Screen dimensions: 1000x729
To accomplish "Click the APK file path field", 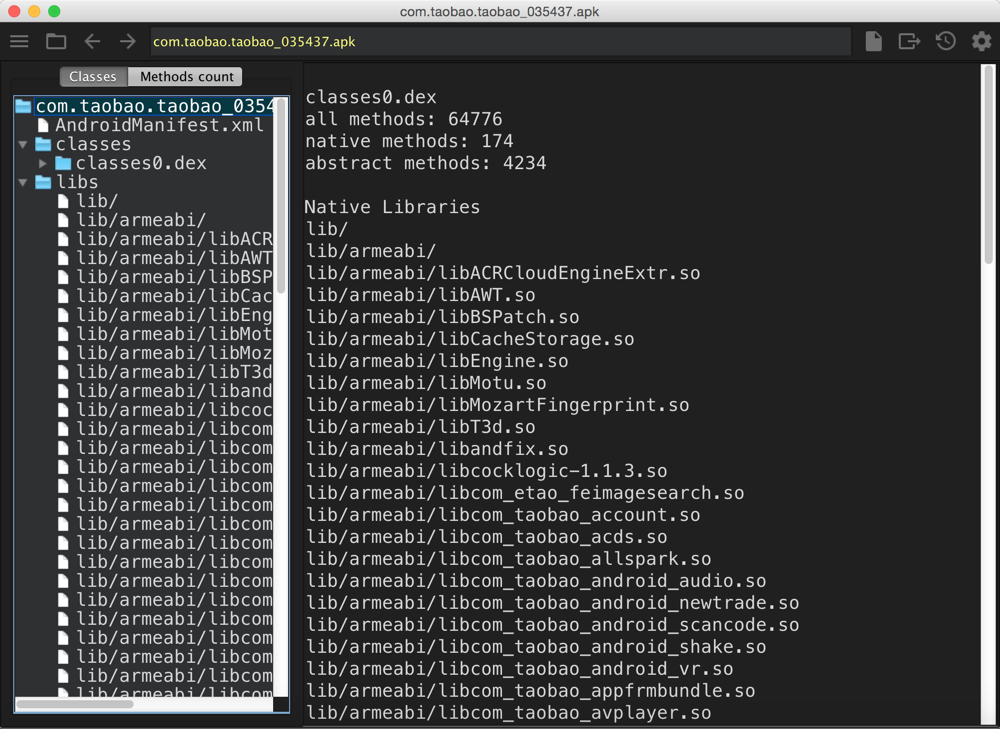I will point(500,42).
